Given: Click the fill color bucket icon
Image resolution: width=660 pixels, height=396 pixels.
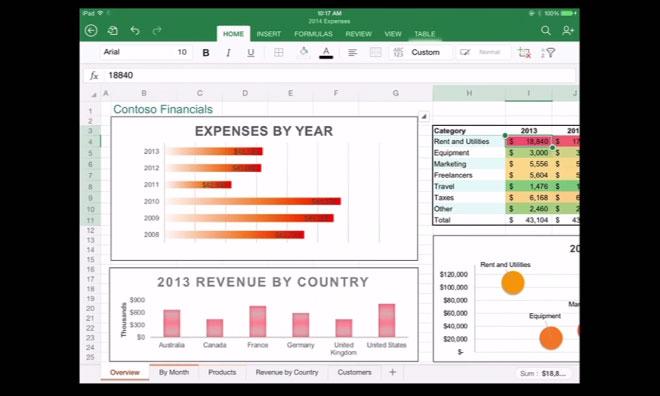Looking at the screenshot, I should pyautogui.click(x=303, y=52).
